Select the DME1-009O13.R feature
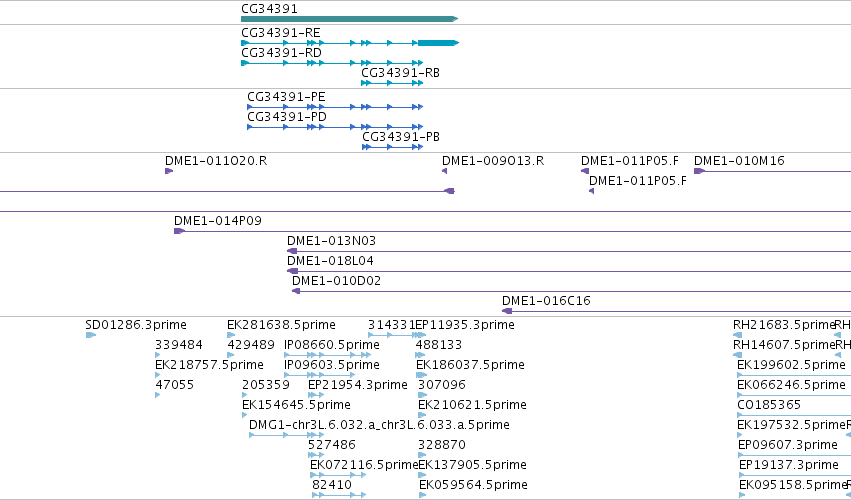Screen dimensions: 851x500 (x=444, y=171)
